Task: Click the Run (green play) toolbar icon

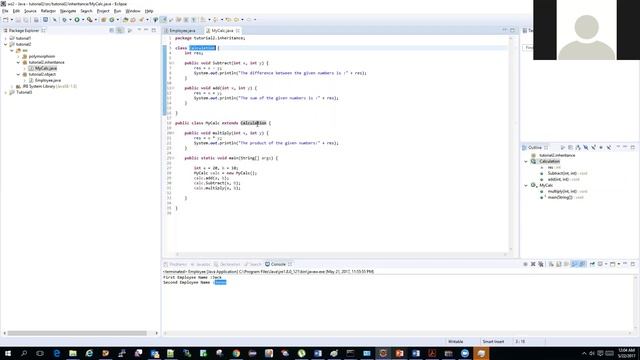Action: (x=77, y=20)
